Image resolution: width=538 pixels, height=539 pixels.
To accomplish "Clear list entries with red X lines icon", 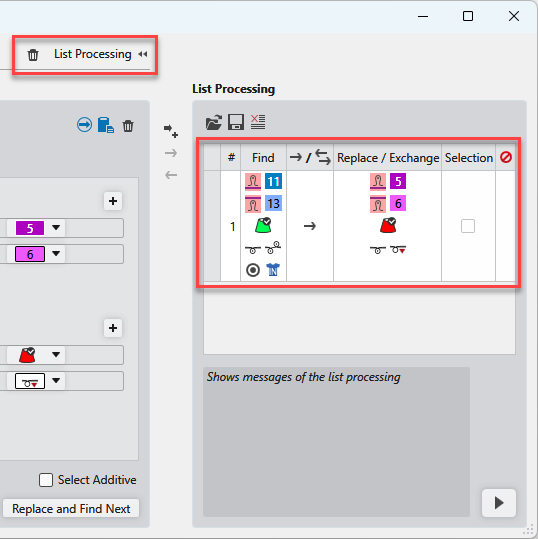I will point(258,122).
